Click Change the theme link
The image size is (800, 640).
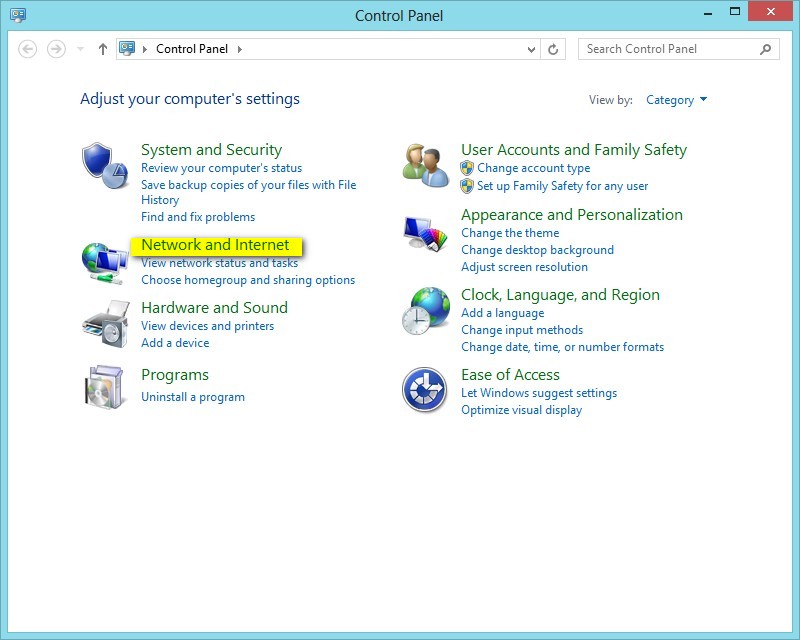510,233
